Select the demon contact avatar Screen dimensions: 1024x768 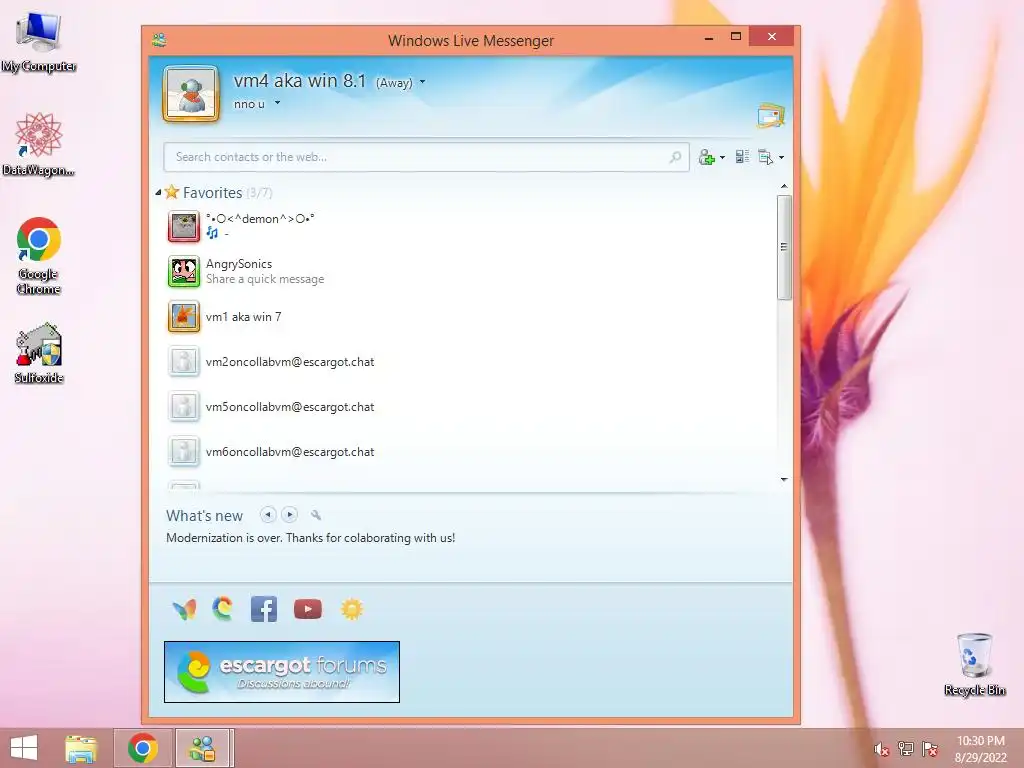coord(184,226)
